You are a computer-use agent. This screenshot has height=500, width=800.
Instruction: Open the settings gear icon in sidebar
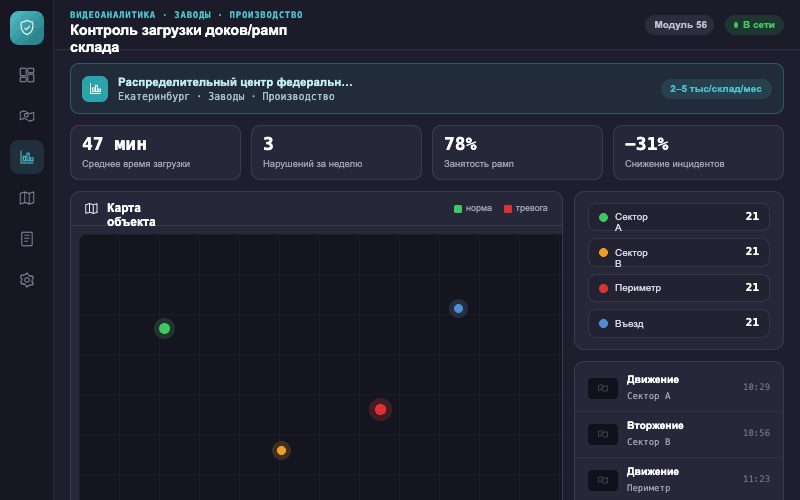[27, 280]
